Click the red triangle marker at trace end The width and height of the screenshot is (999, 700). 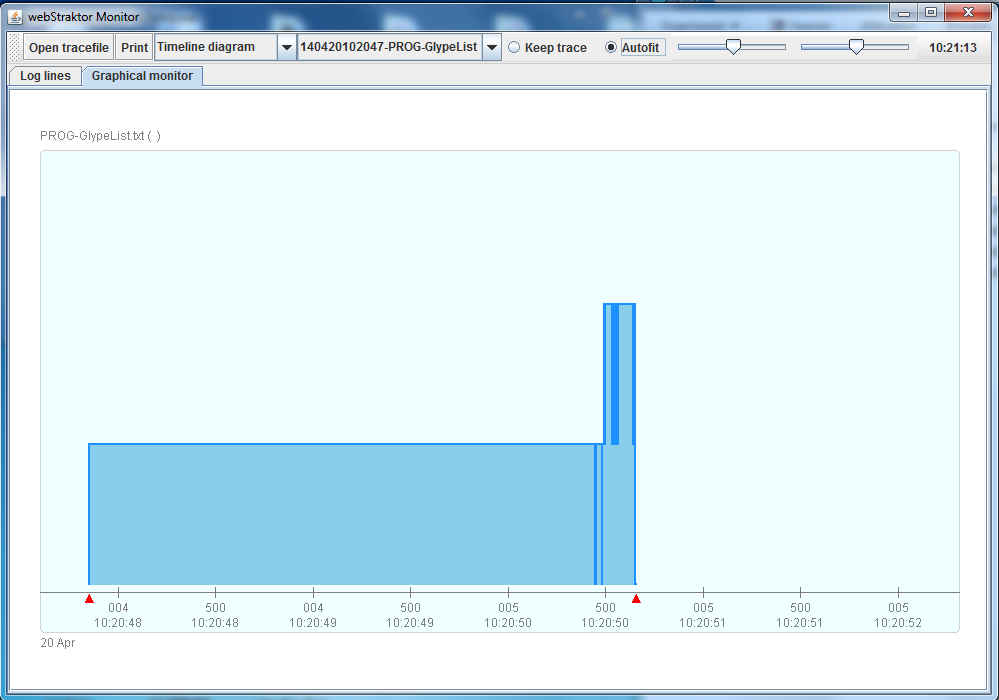tap(637, 598)
